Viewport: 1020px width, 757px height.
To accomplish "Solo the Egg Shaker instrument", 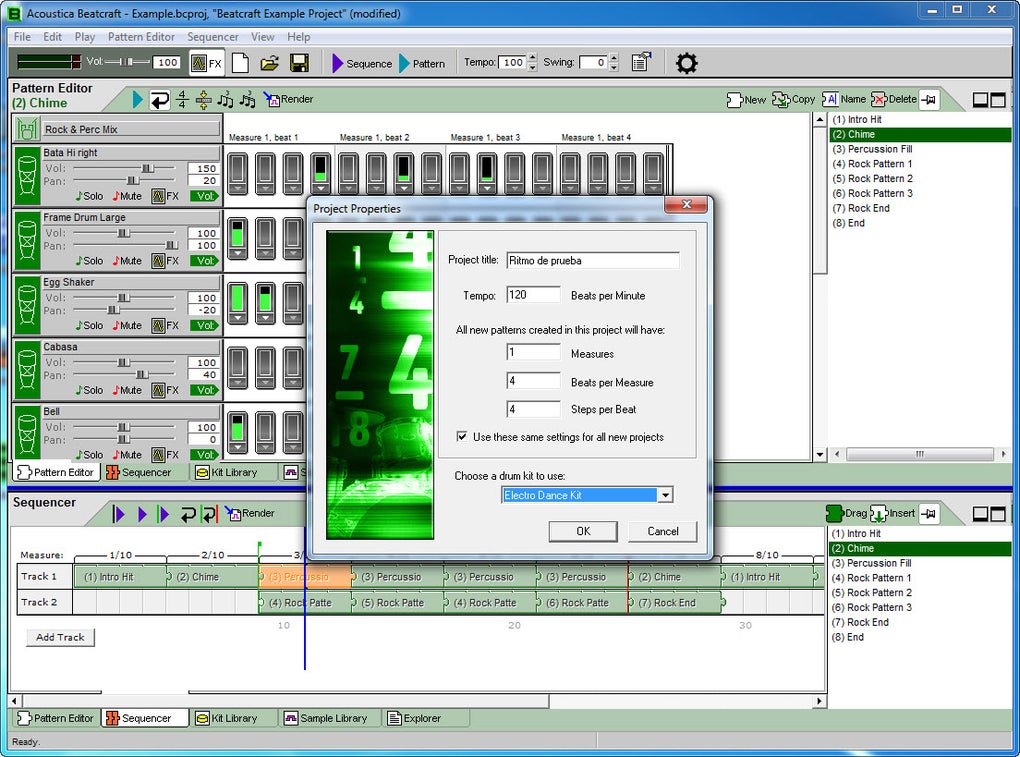I will click(x=89, y=326).
